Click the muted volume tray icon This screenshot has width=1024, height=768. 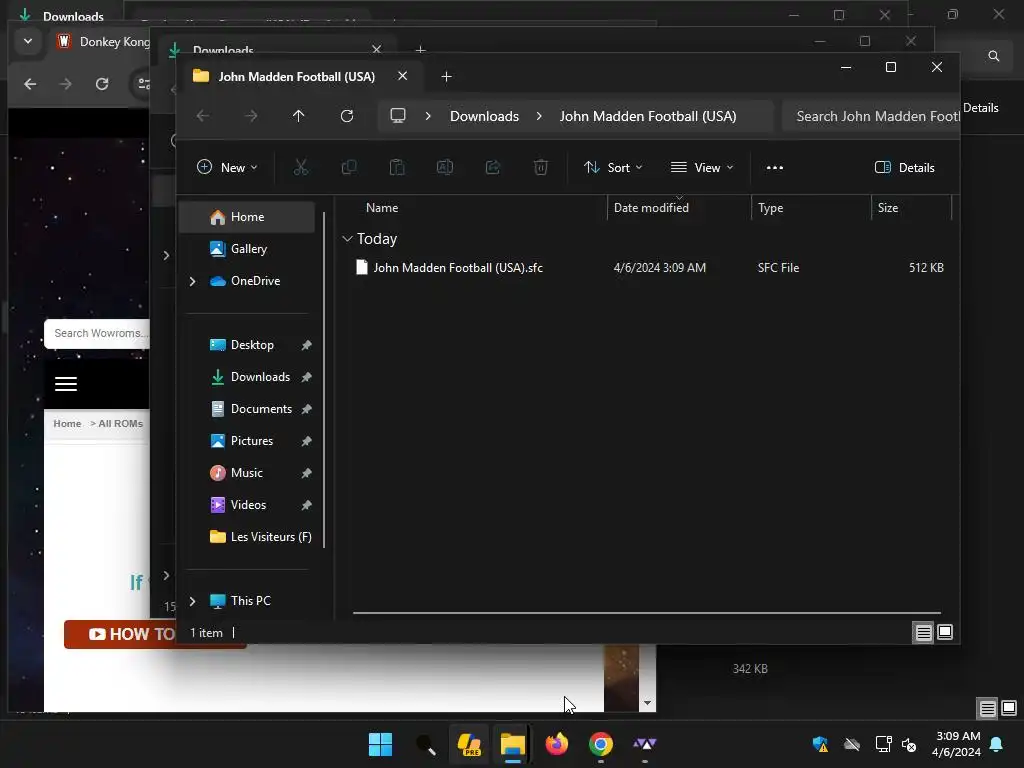point(909,744)
